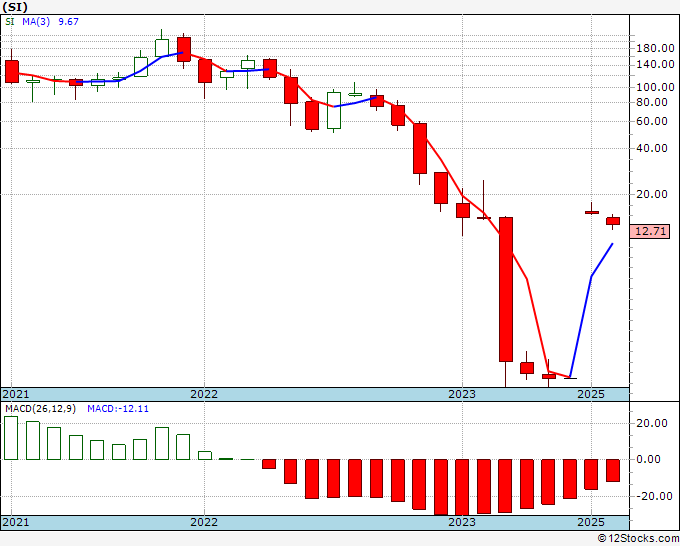This screenshot has height=546, width=680.
Task: Click the green SI legend label
Action: pyautogui.click(x=10, y=21)
